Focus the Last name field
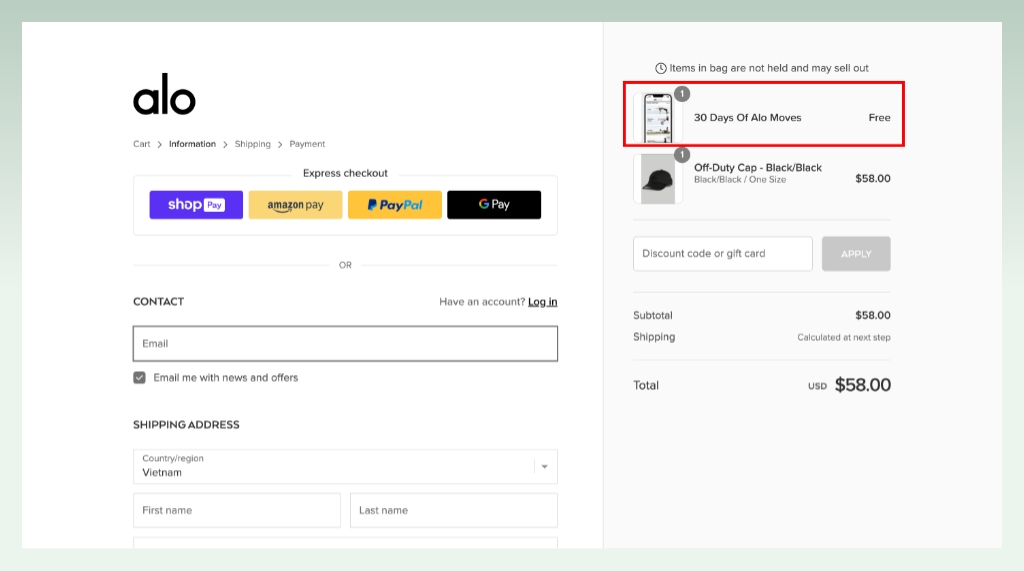This screenshot has height=571, width=1024. click(x=454, y=510)
